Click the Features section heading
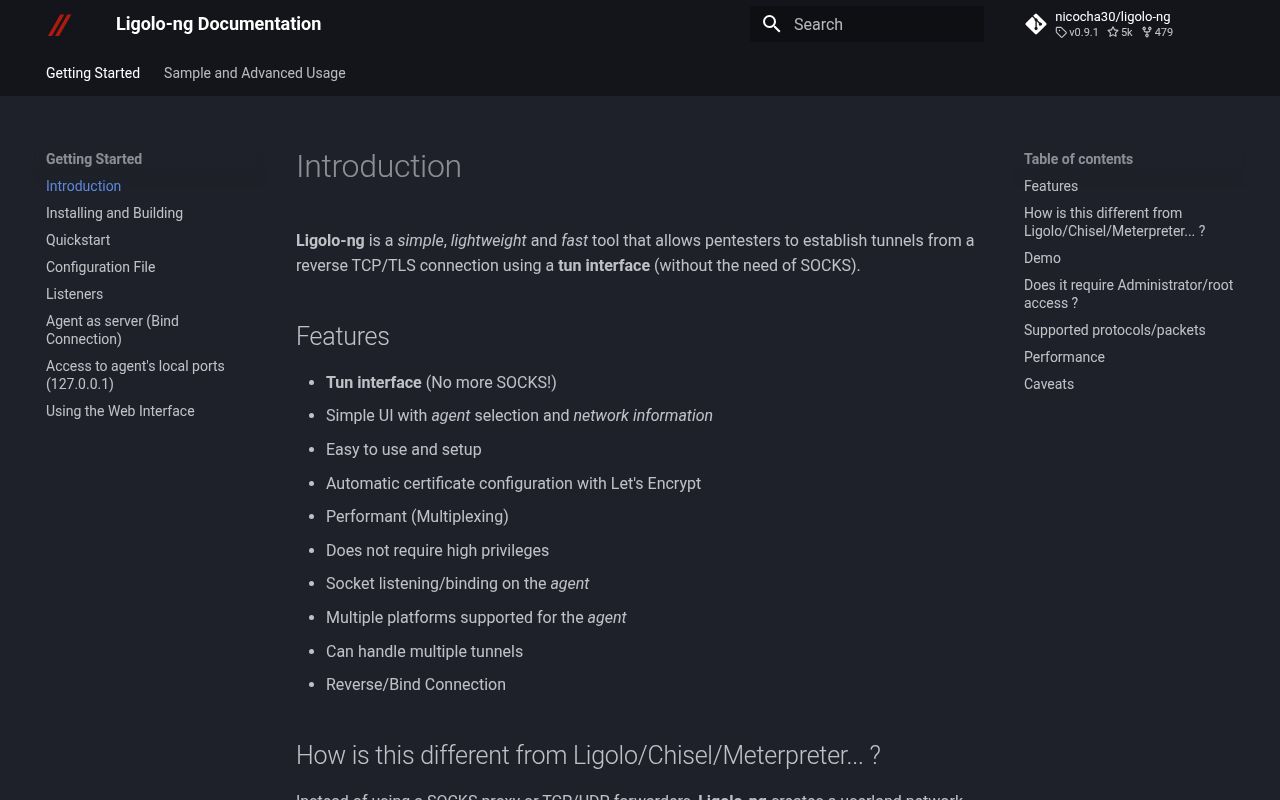 (x=343, y=336)
